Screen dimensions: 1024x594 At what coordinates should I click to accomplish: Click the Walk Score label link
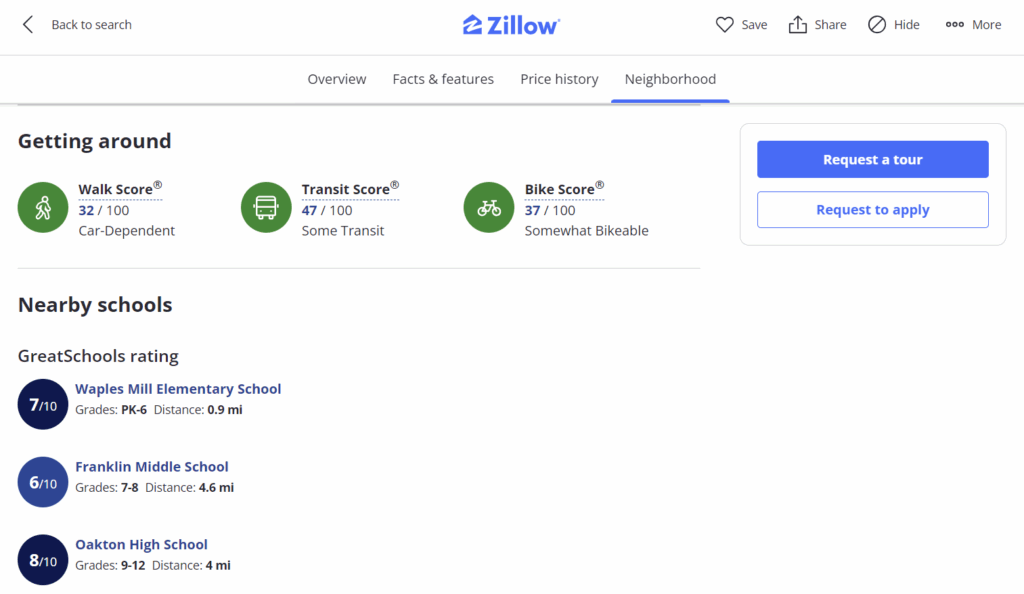[115, 189]
